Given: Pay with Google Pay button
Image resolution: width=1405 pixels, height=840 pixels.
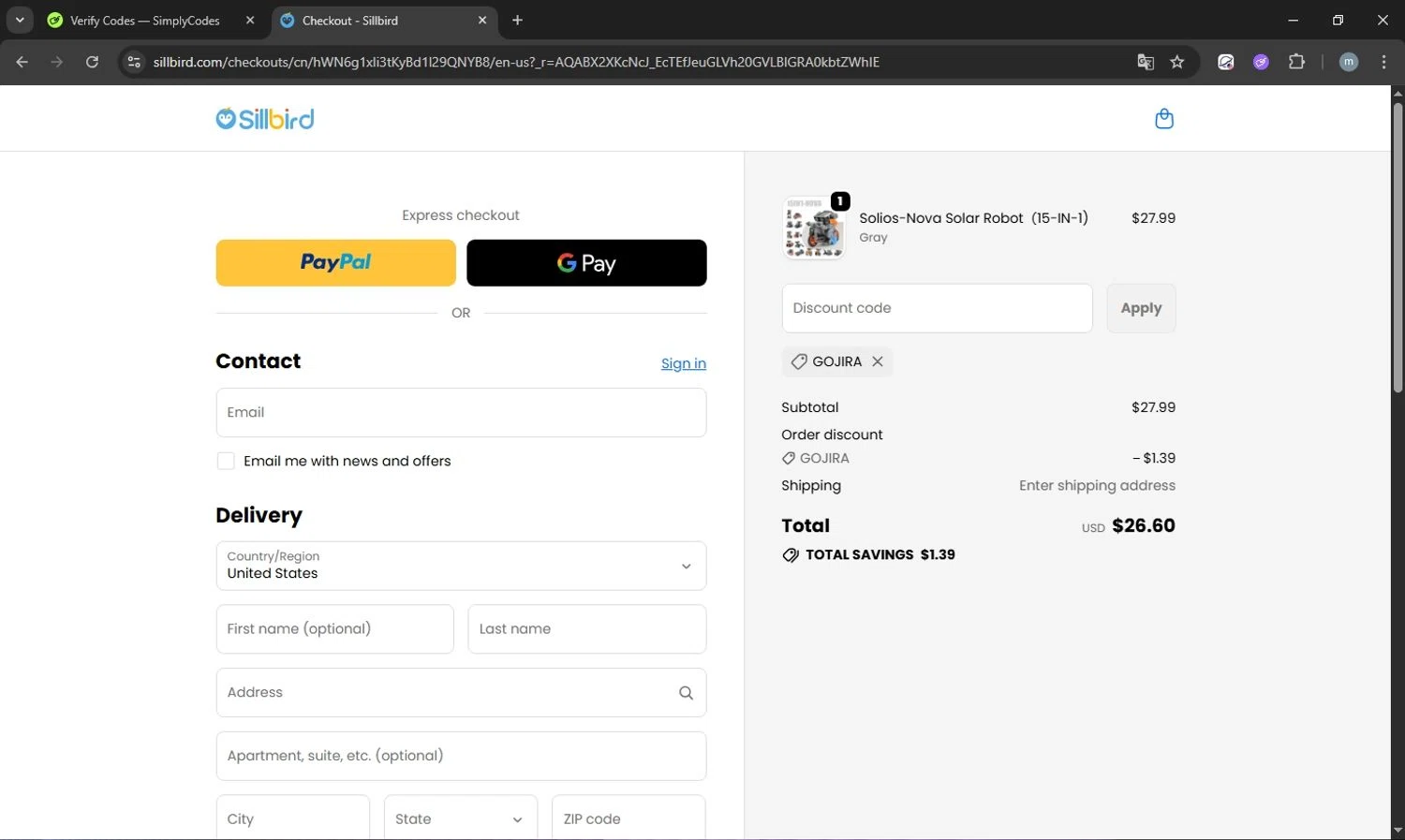Looking at the screenshot, I should (x=586, y=263).
